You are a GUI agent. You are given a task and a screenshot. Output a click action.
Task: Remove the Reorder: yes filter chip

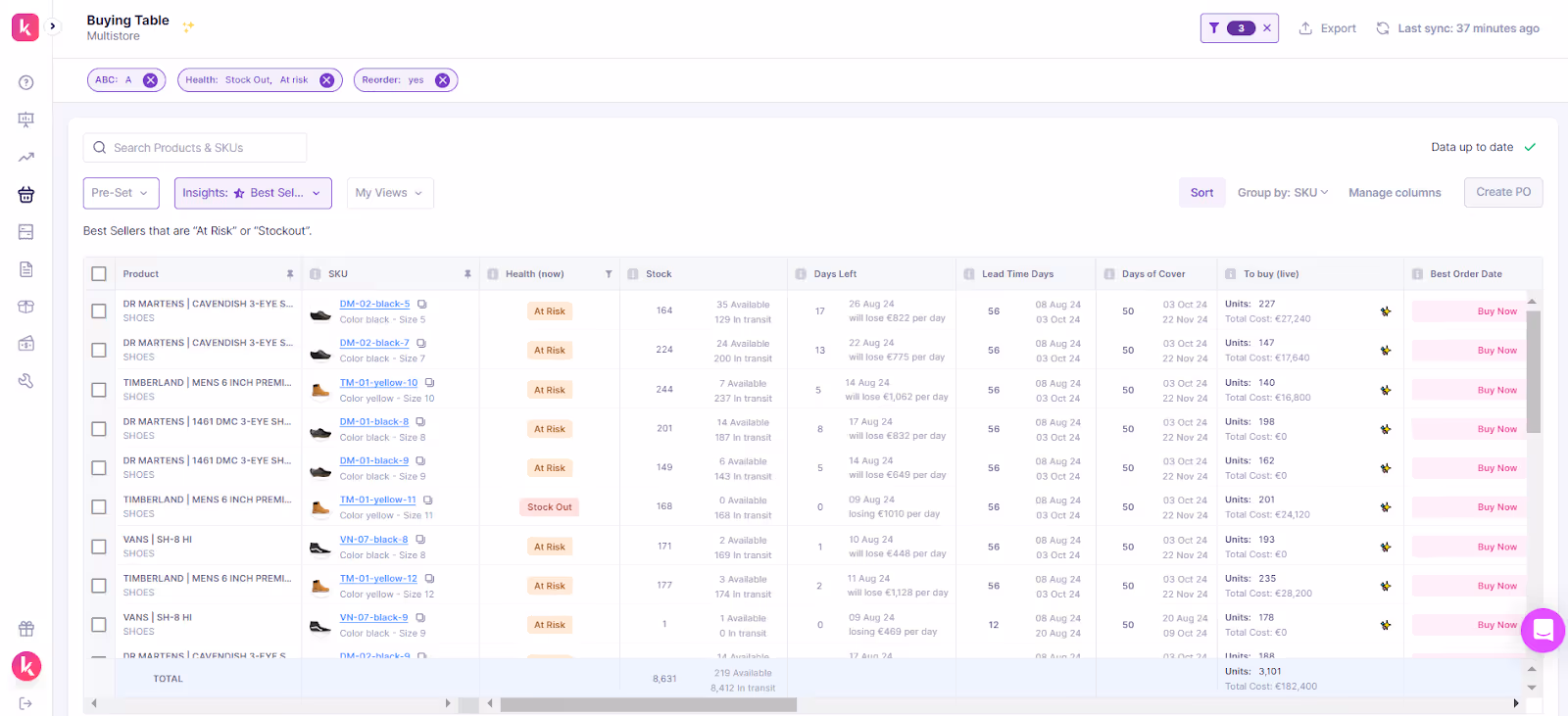point(443,80)
